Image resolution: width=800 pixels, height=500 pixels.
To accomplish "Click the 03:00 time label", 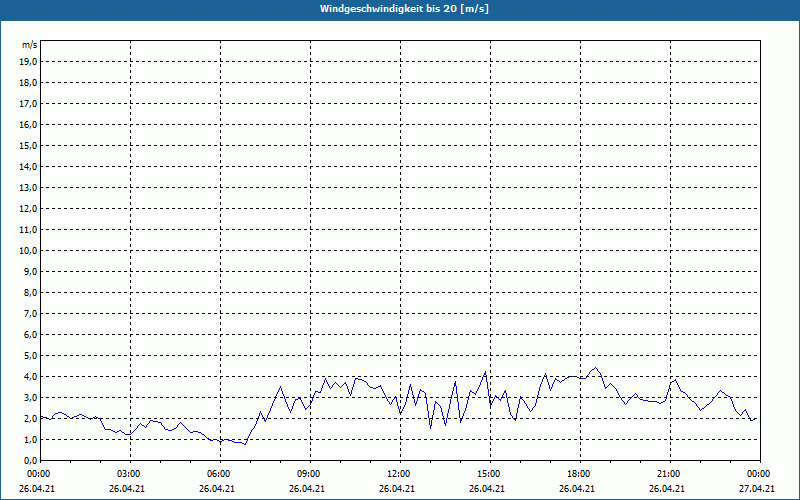I will click(129, 474).
